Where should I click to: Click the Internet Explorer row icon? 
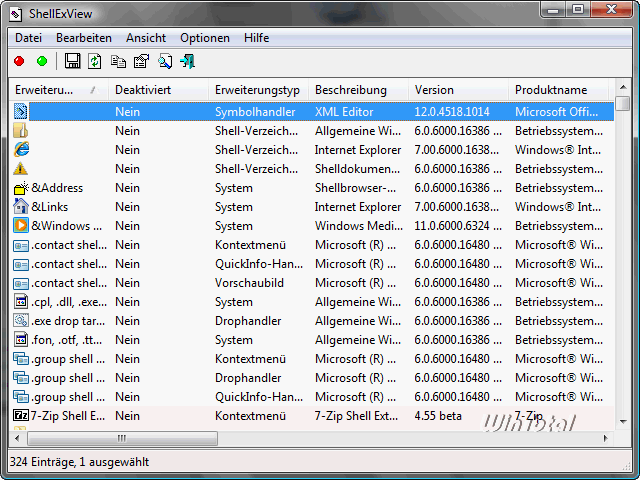click(21, 149)
